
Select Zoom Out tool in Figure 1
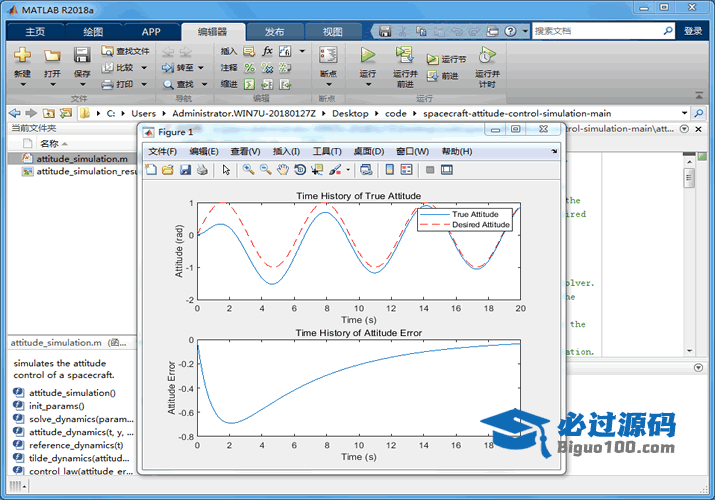pos(265,170)
